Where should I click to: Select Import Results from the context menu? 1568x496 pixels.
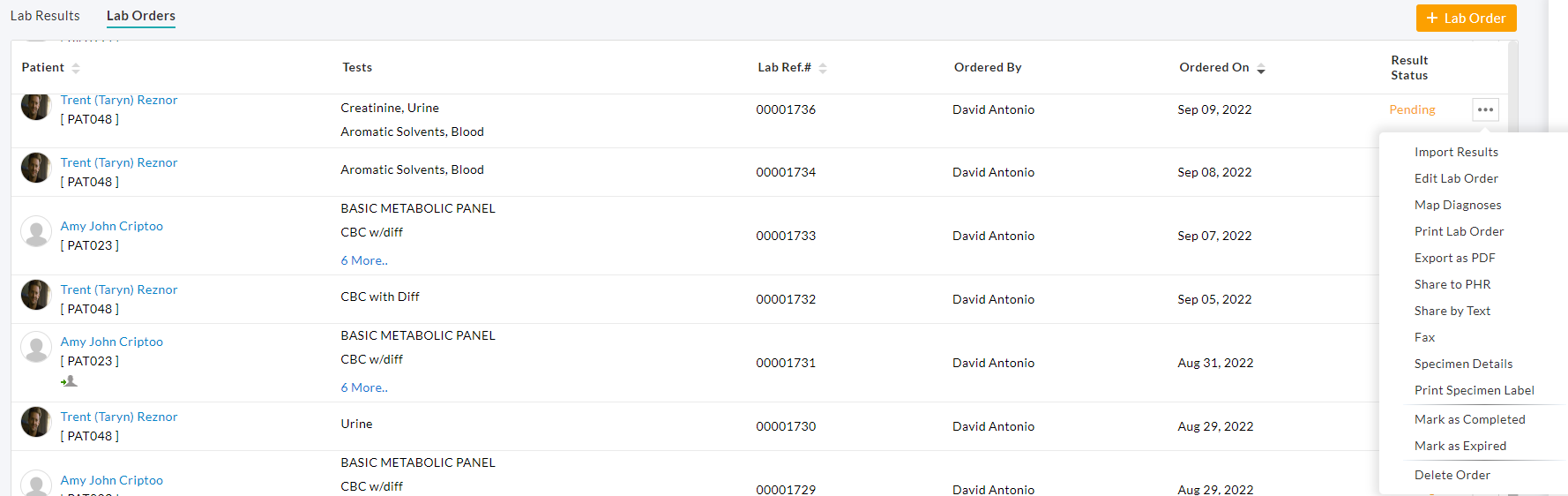(x=1456, y=152)
